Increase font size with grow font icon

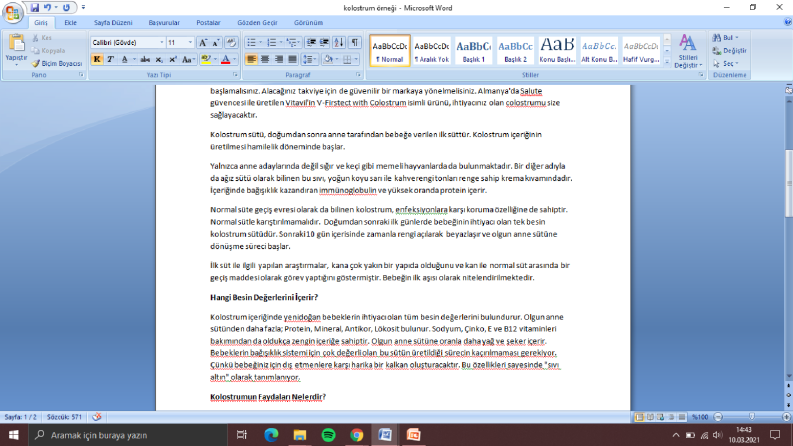coord(203,42)
